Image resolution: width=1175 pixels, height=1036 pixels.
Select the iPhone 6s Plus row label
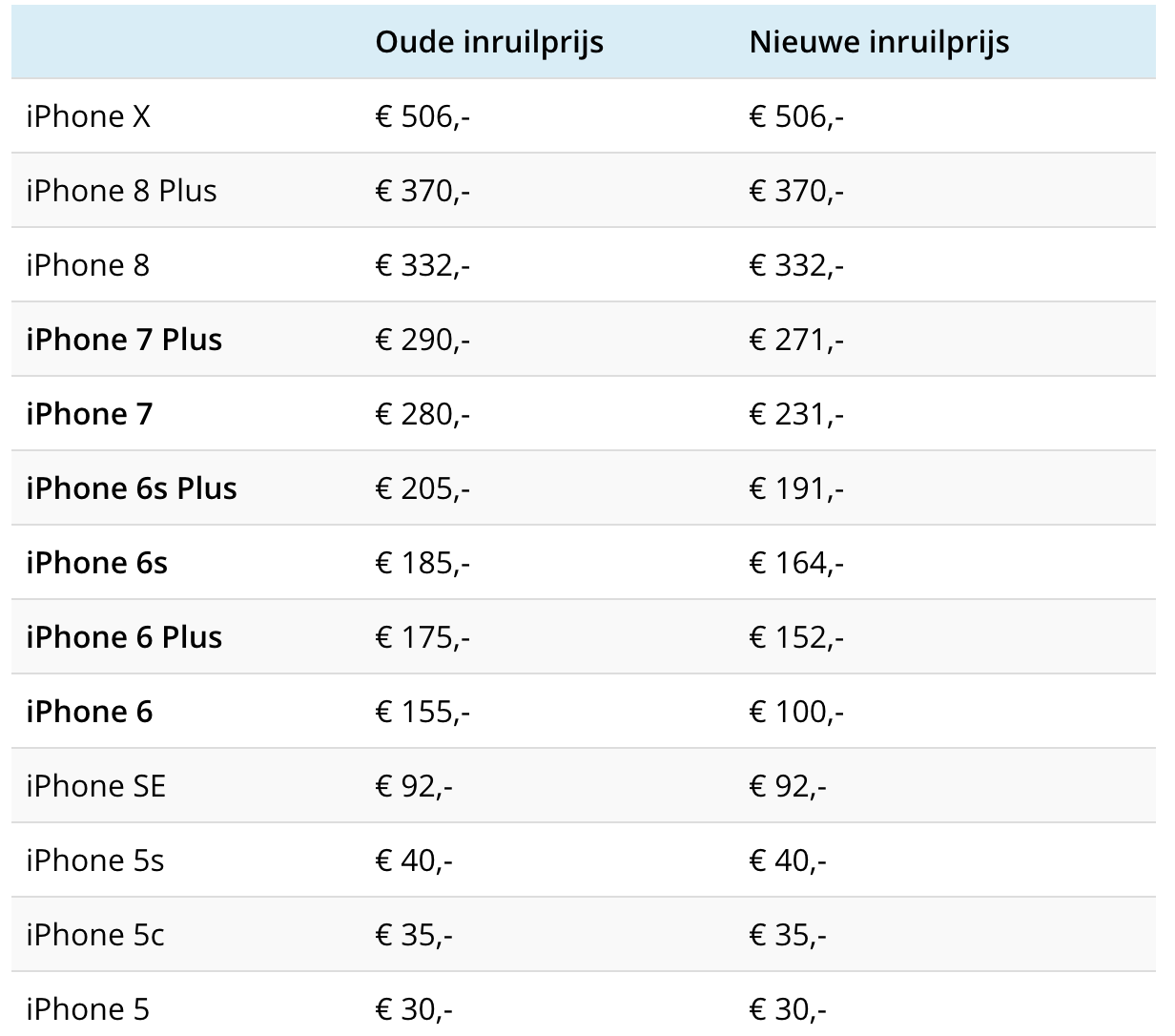(131, 488)
